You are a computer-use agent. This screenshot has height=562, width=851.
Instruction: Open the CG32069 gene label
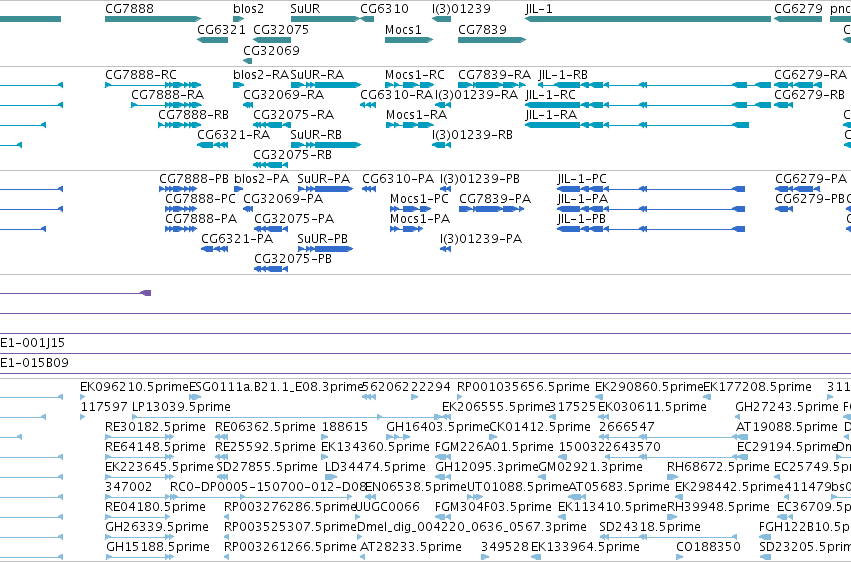point(271,50)
